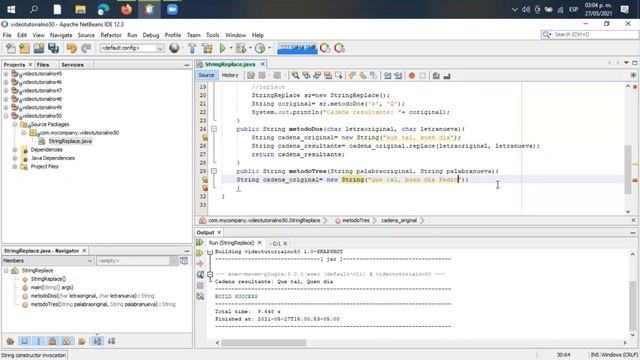Click the Undo toolbar icon

pyautogui.click(x=72, y=48)
